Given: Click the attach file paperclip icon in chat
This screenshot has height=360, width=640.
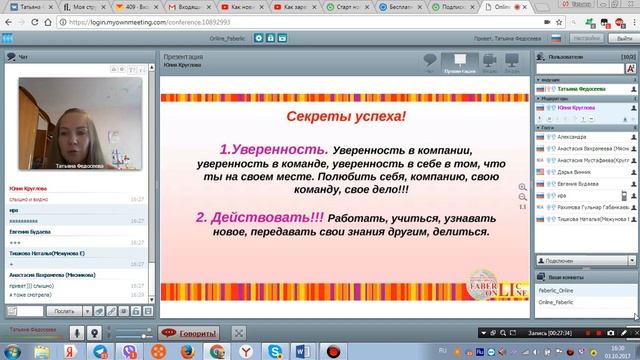Looking at the screenshot, I should [99, 311].
